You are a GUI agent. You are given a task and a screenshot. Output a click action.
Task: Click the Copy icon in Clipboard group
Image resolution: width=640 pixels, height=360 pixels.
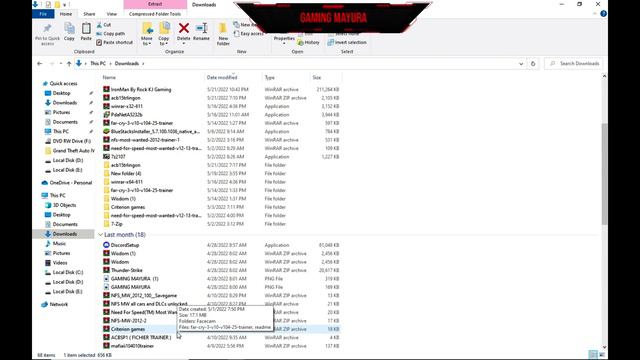(69, 29)
